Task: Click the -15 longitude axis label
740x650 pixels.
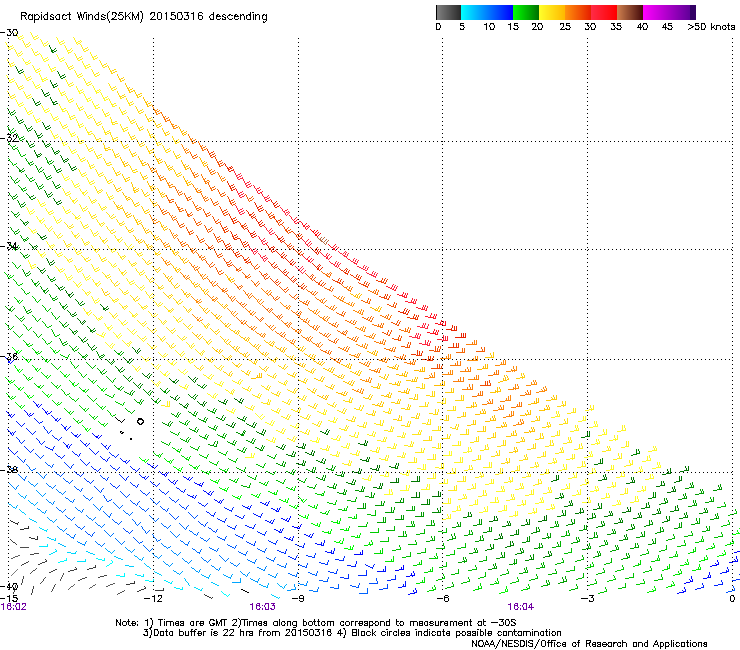Action: [9, 599]
